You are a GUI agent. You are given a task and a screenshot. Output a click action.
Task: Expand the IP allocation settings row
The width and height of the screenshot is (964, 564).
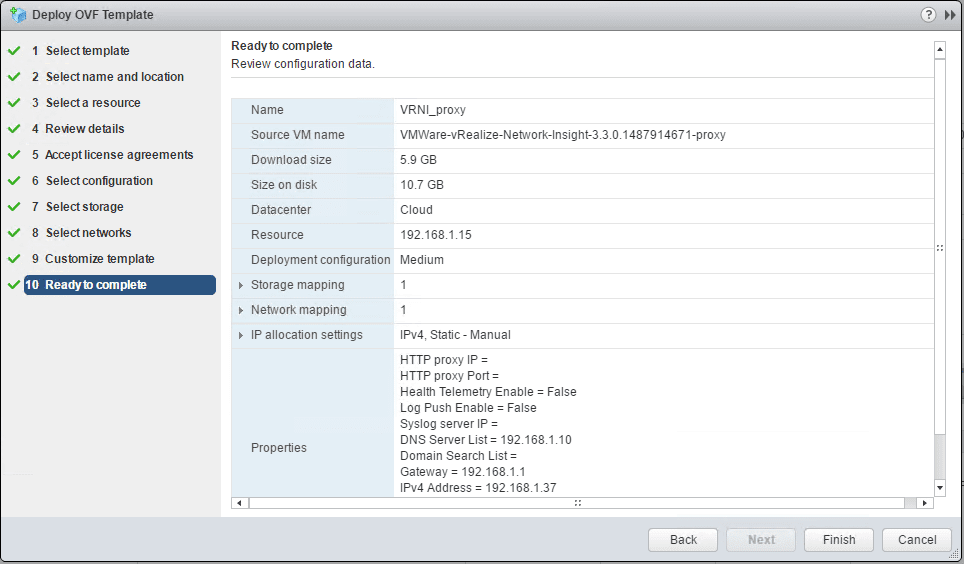tap(241, 335)
